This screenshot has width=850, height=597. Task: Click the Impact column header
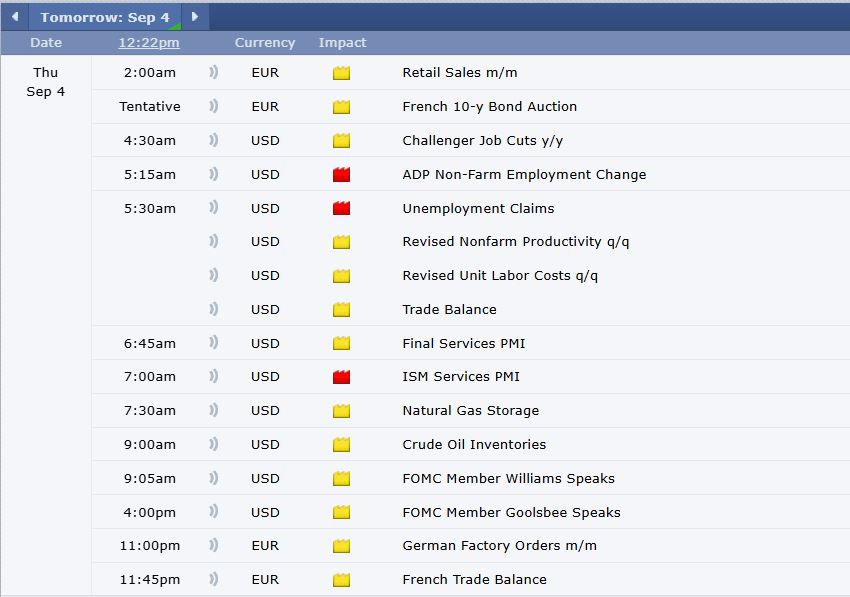click(343, 43)
